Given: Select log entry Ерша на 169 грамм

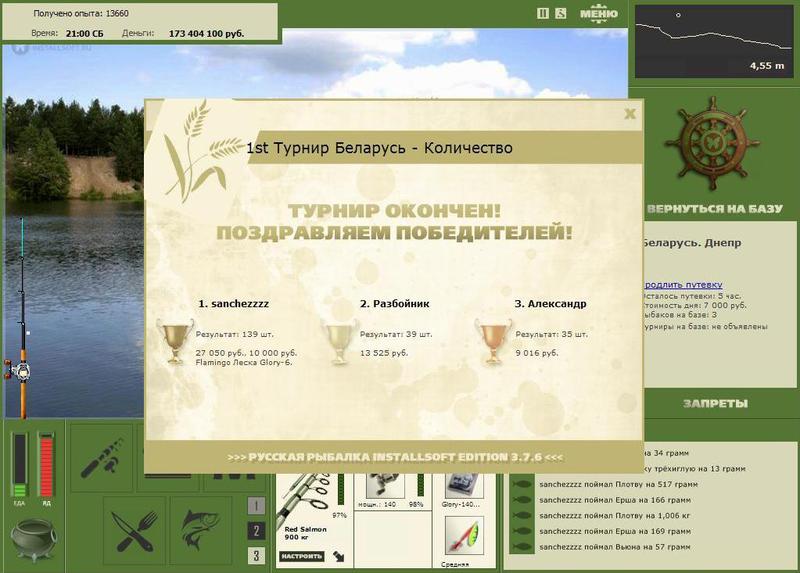Looking at the screenshot, I should [615, 531].
